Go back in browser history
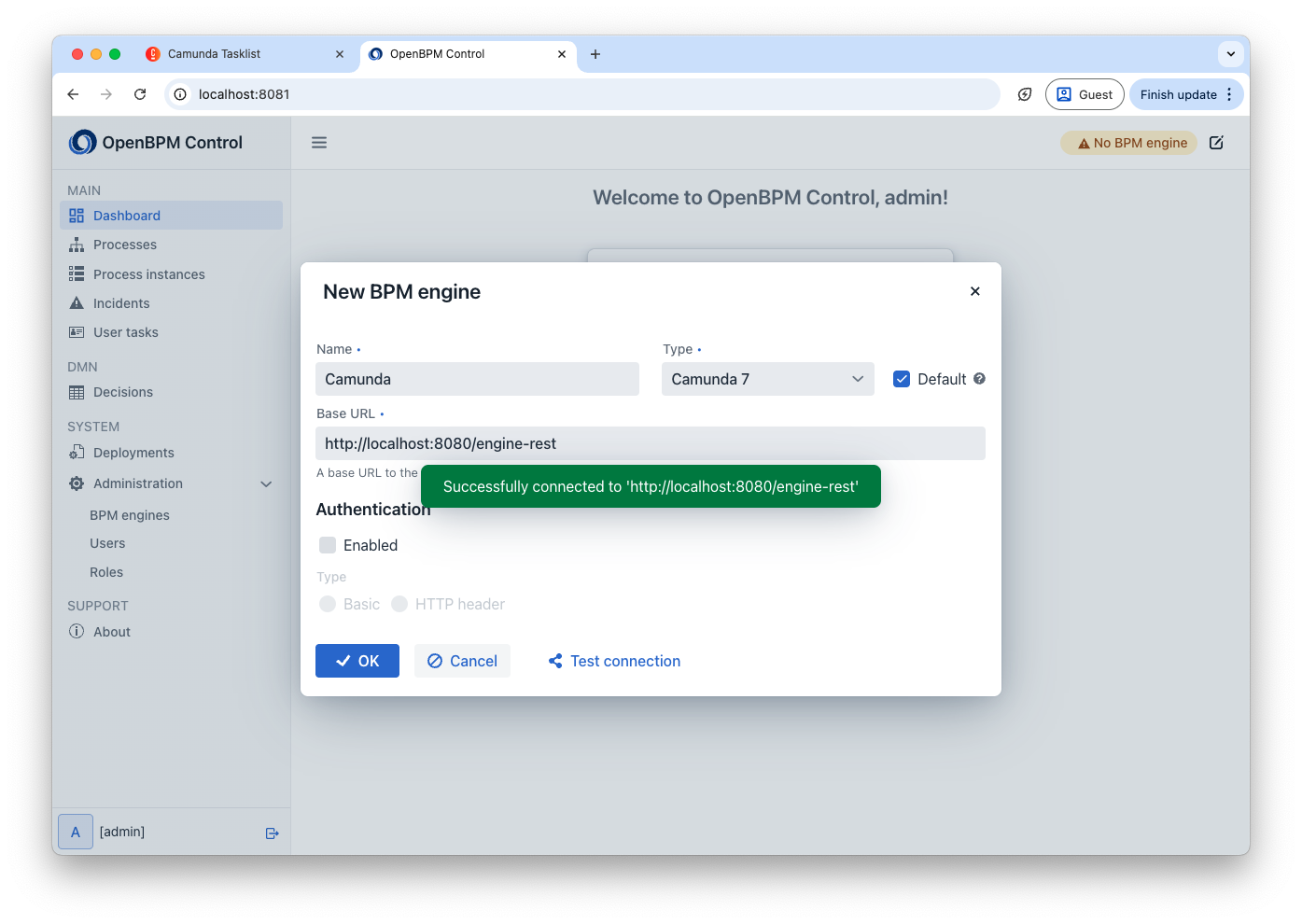 tap(73, 94)
